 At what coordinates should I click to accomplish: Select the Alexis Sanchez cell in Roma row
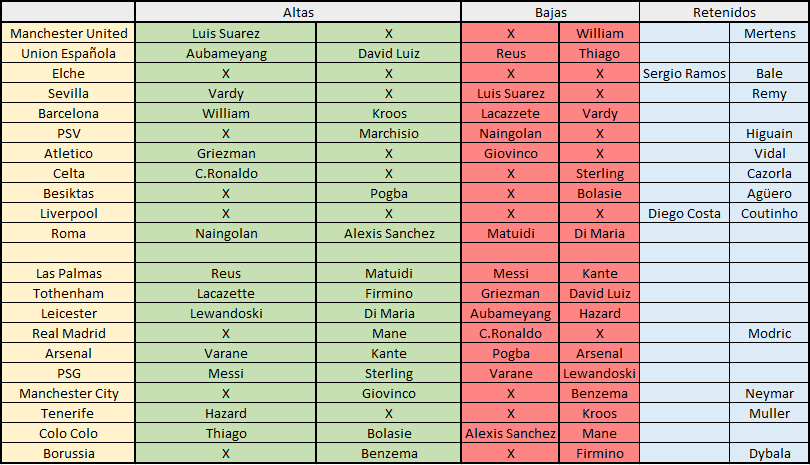pyautogui.click(x=388, y=234)
